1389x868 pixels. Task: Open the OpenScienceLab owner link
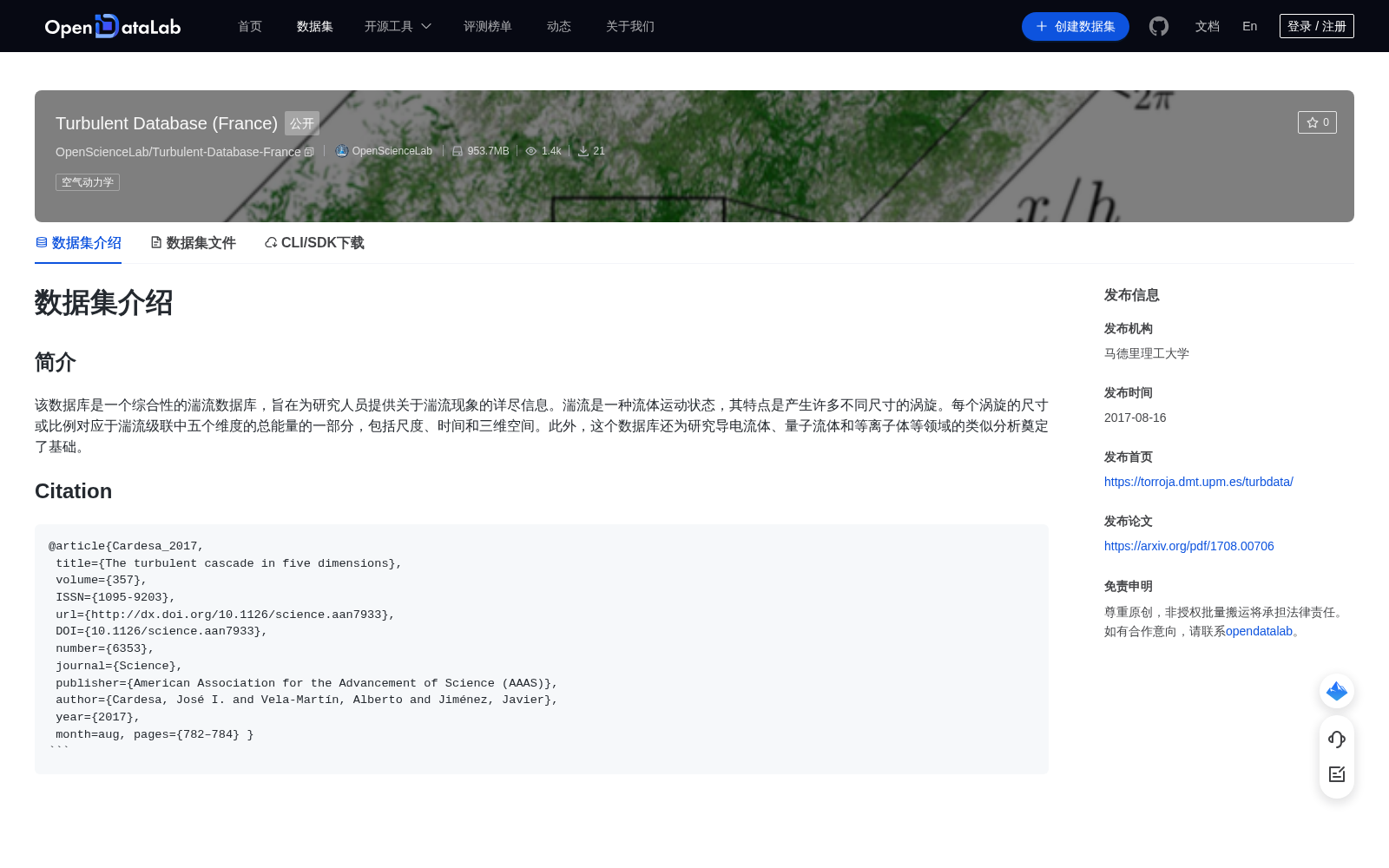pos(392,151)
